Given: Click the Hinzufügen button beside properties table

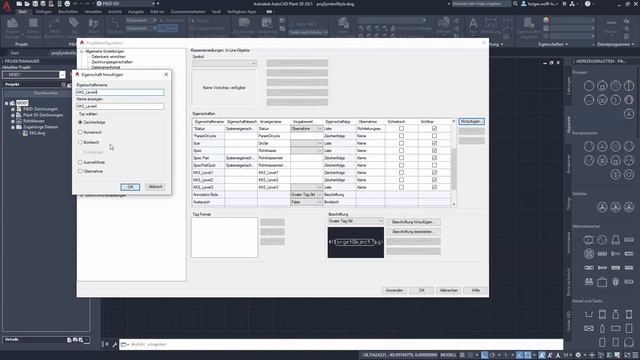Looking at the screenshot, I should click(x=471, y=122).
